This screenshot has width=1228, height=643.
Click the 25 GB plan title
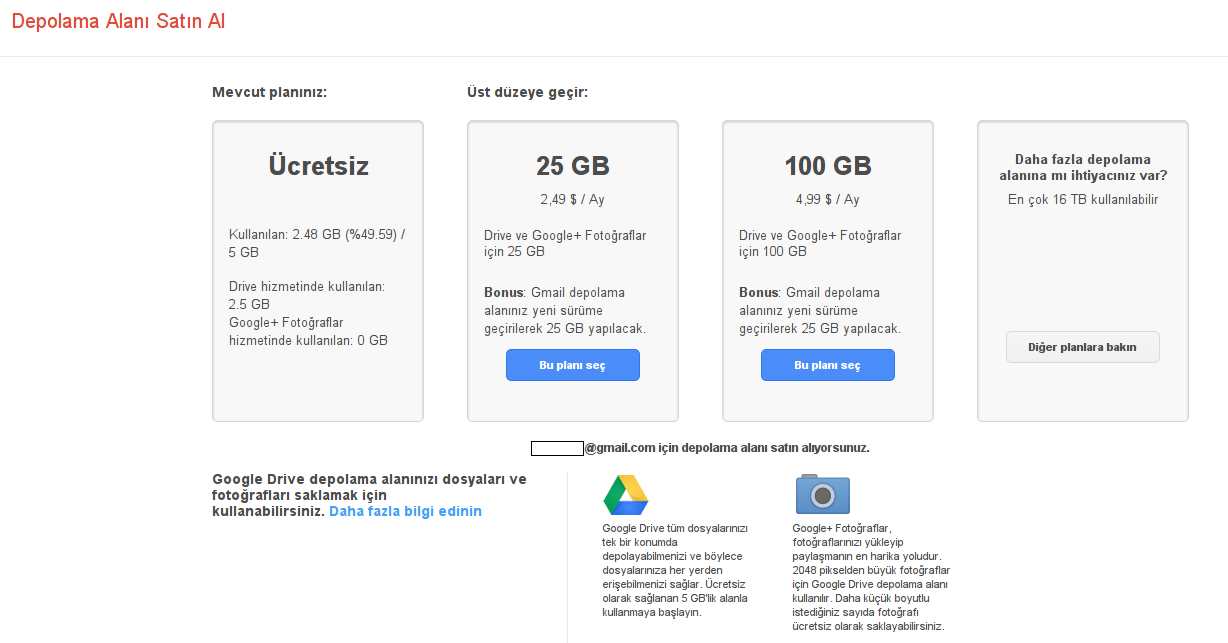[573, 166]
